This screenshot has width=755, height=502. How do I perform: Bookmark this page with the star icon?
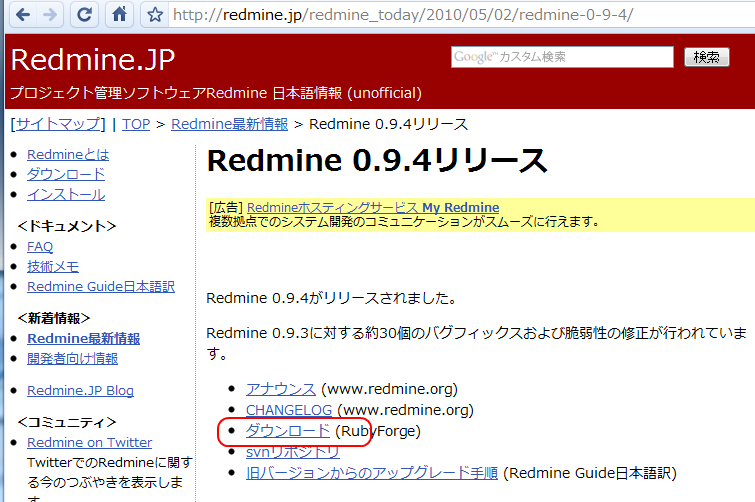tap(155, 15)
